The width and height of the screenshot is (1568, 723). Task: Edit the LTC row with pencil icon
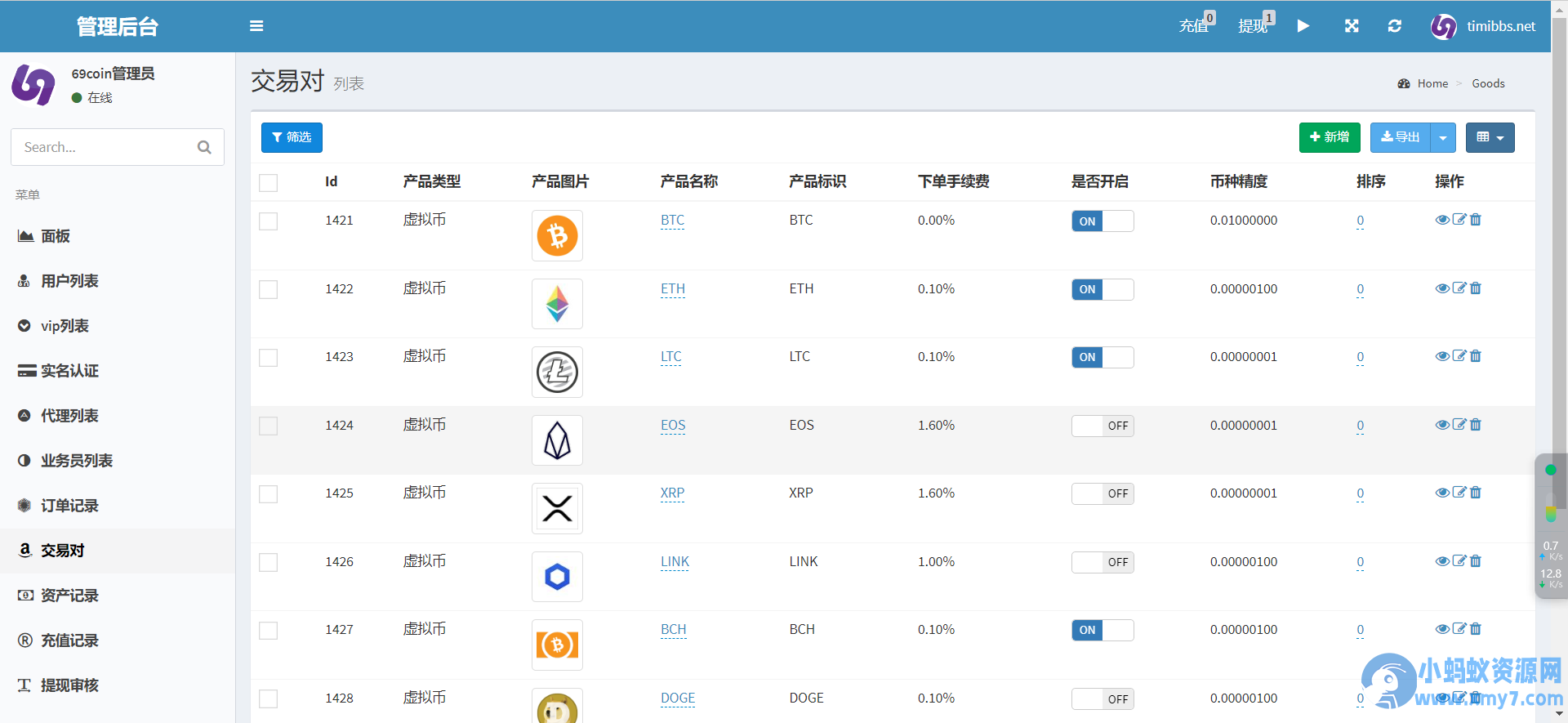[1459, 356]
